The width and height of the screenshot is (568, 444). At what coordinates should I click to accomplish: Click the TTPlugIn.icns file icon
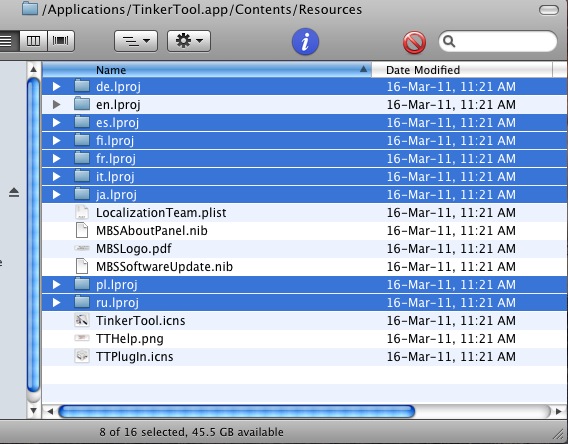82,356
